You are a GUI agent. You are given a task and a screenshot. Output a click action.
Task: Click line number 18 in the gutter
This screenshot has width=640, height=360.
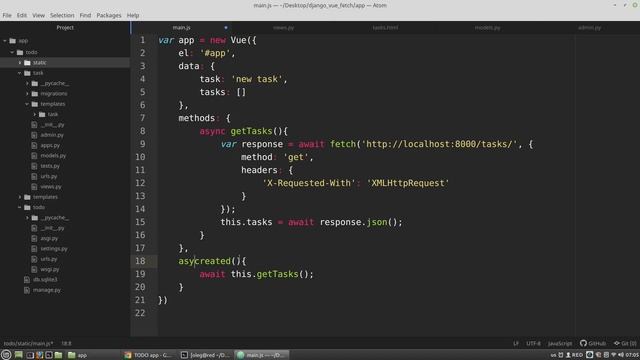coord(140,261)
